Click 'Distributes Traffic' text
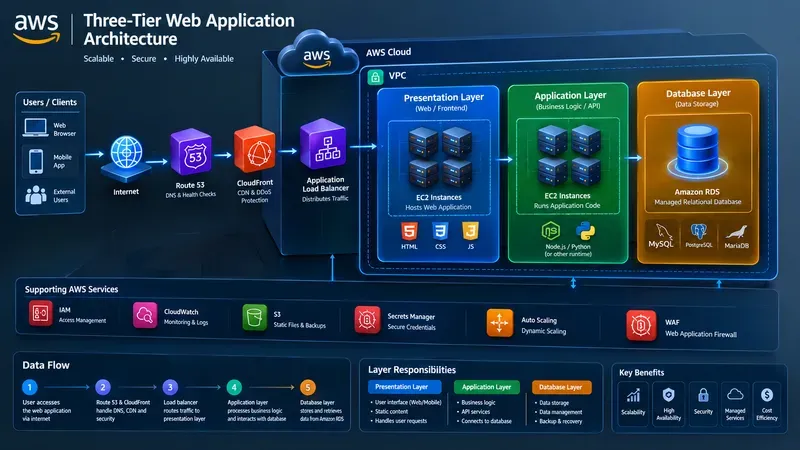The image size is (800, 450). (325, 198)
